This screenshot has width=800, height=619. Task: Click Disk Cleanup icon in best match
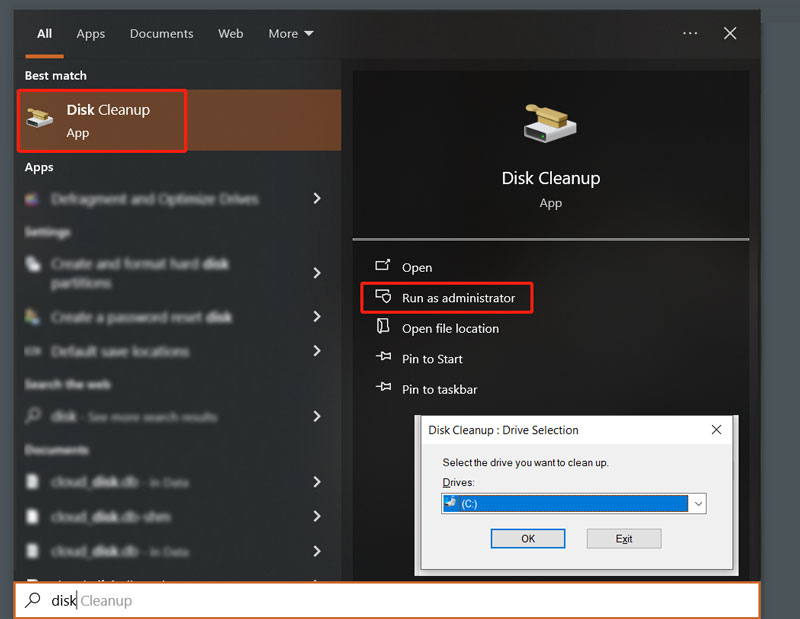(40, 117)
